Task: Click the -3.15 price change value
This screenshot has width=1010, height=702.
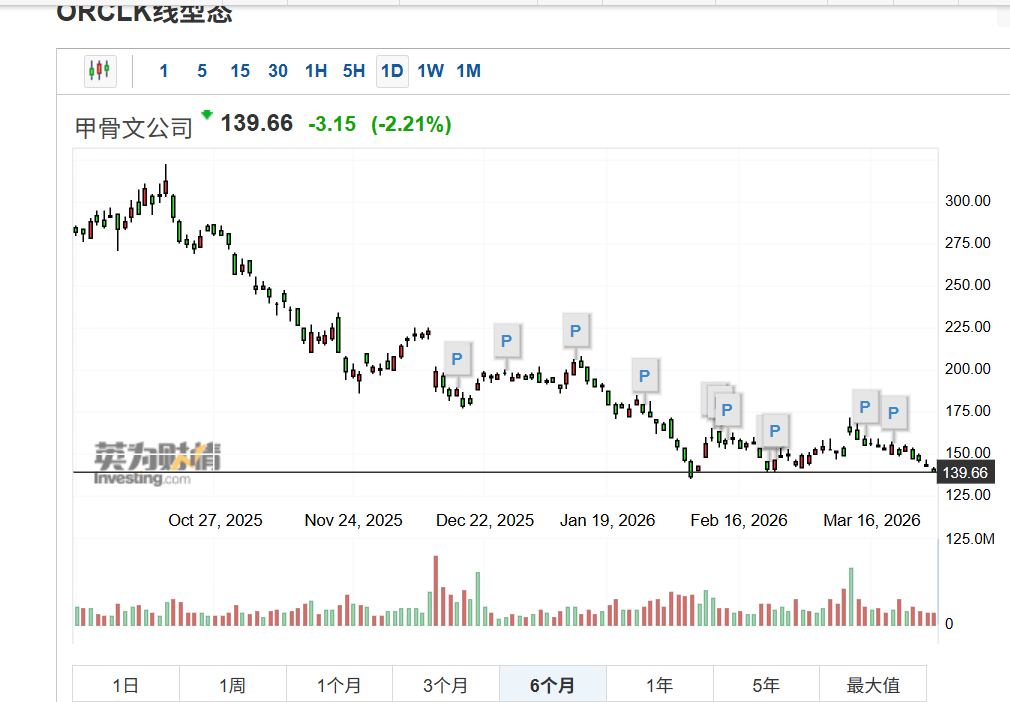Action: coord(332,124)
